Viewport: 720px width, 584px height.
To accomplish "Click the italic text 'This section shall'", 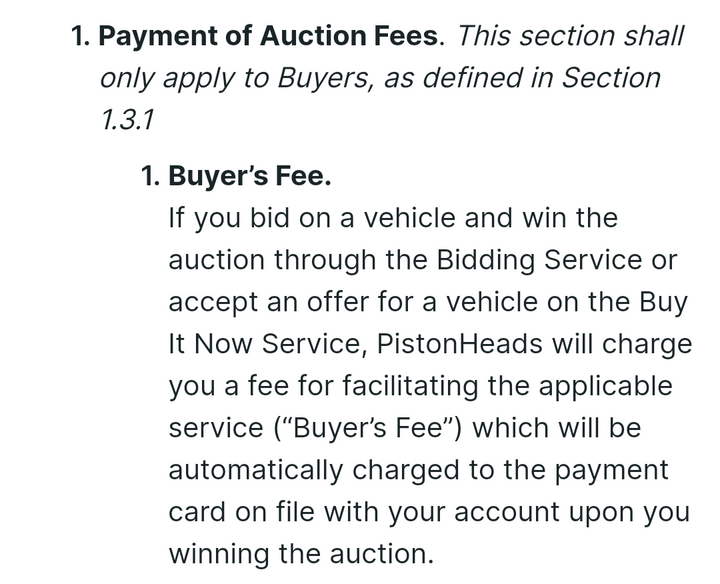I will pos(570,36).
